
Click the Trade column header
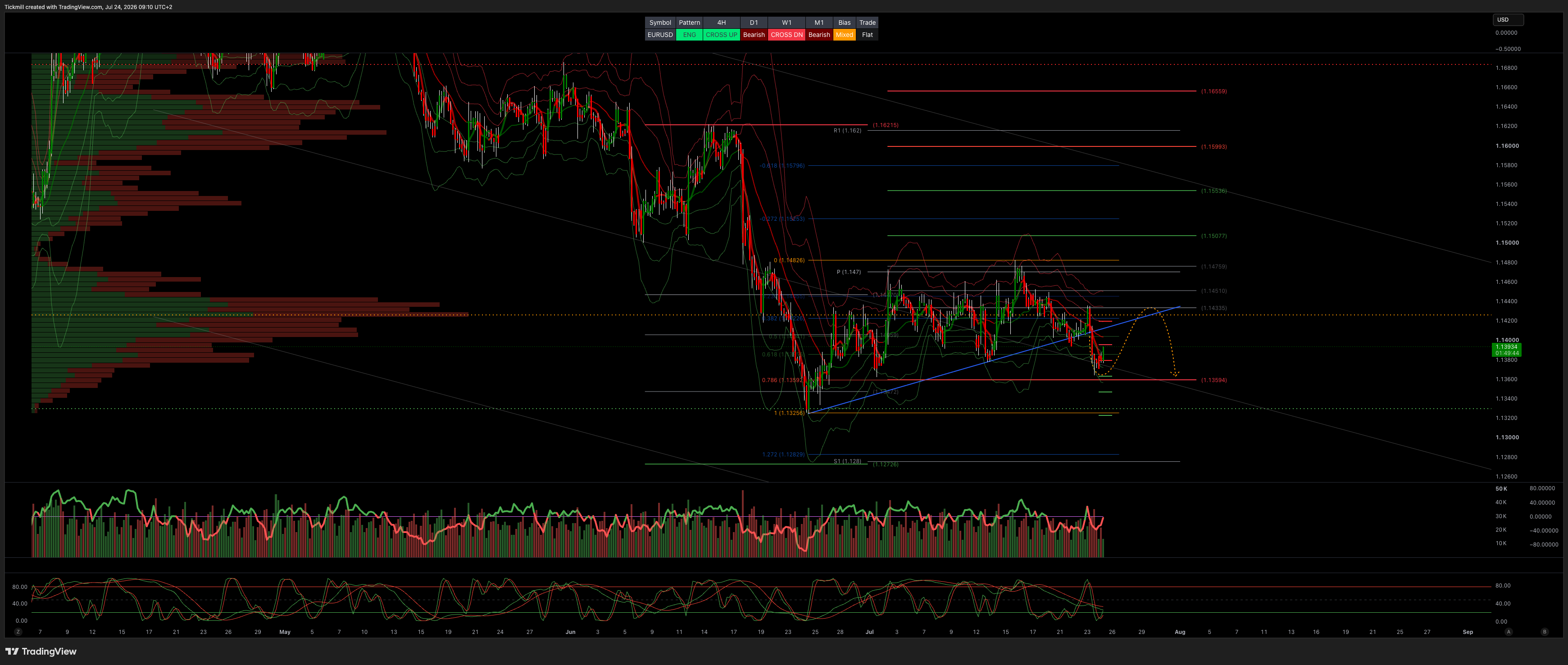[x=868, y=23]
